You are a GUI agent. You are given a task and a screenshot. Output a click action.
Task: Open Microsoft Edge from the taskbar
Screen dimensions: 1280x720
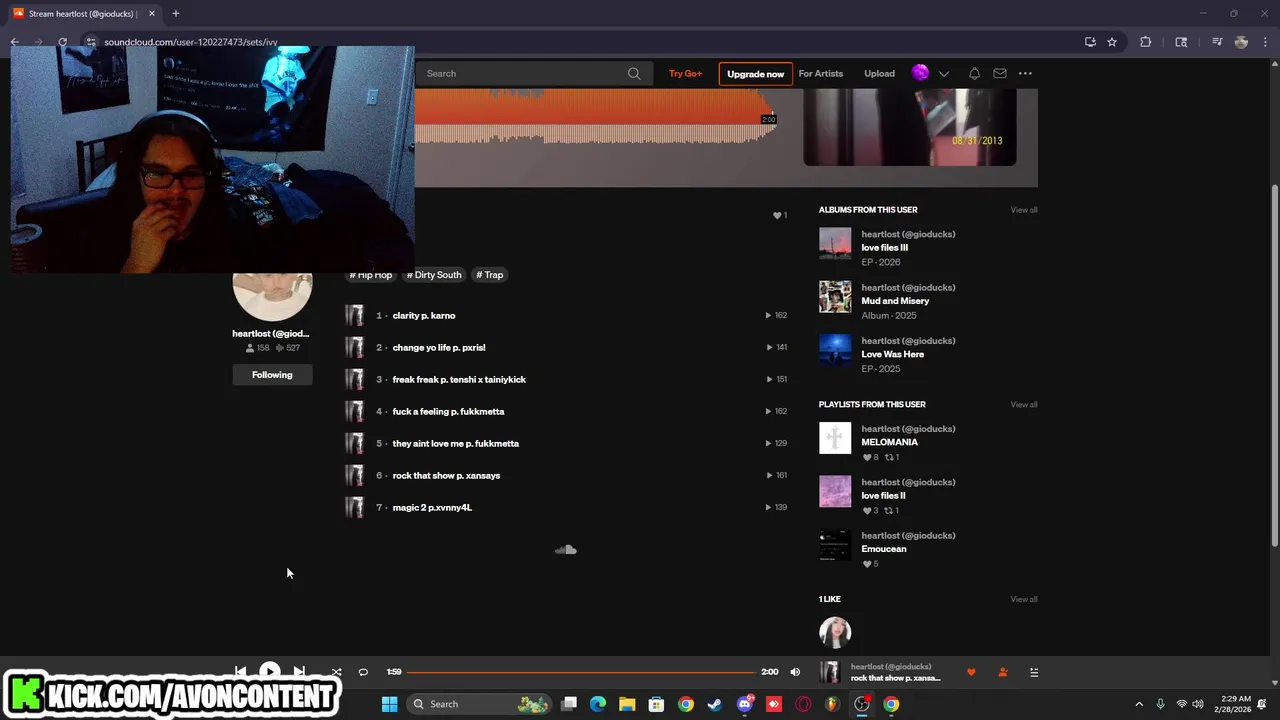(x=598, y=704)
